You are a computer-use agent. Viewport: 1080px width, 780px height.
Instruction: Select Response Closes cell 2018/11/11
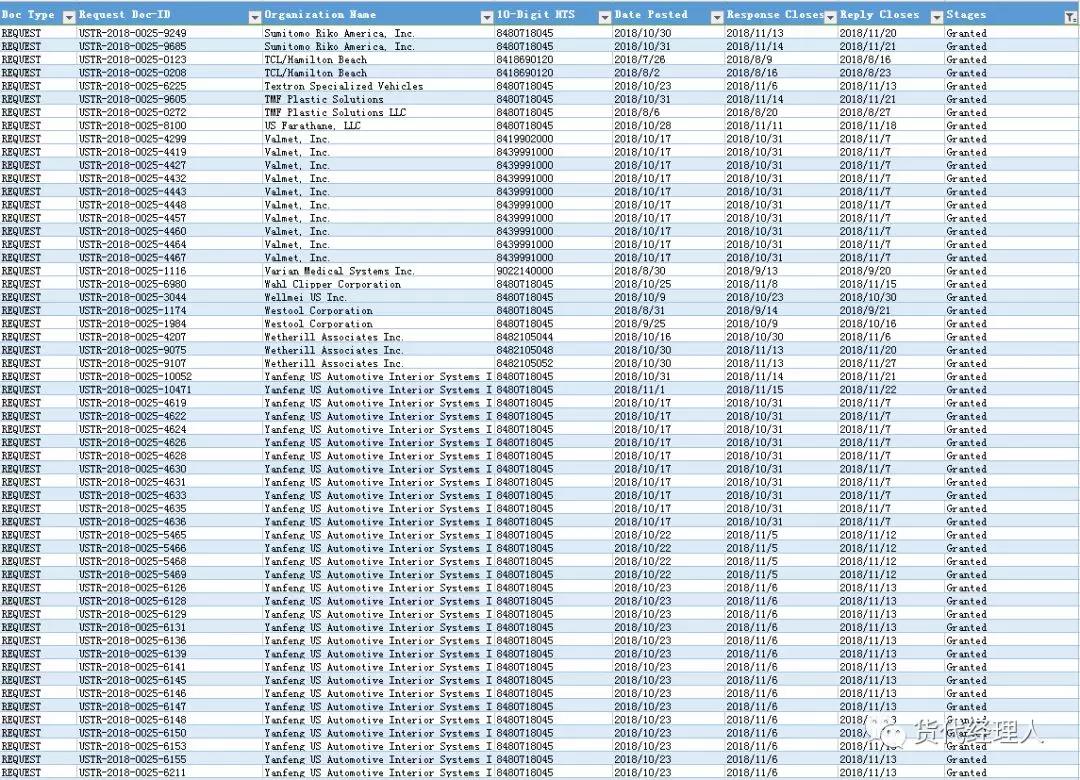tap(781, 125)
